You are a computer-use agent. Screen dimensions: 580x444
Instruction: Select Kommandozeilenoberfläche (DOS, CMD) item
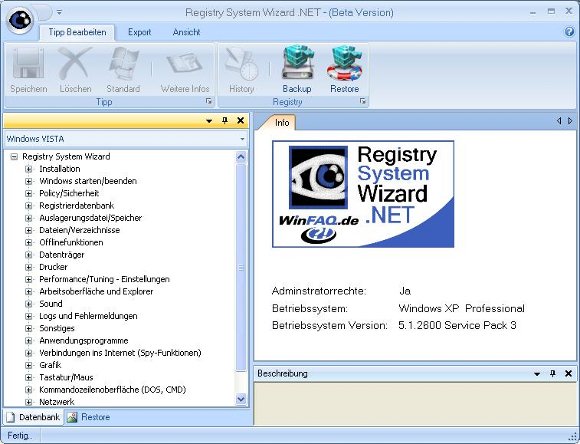(112, 390)
